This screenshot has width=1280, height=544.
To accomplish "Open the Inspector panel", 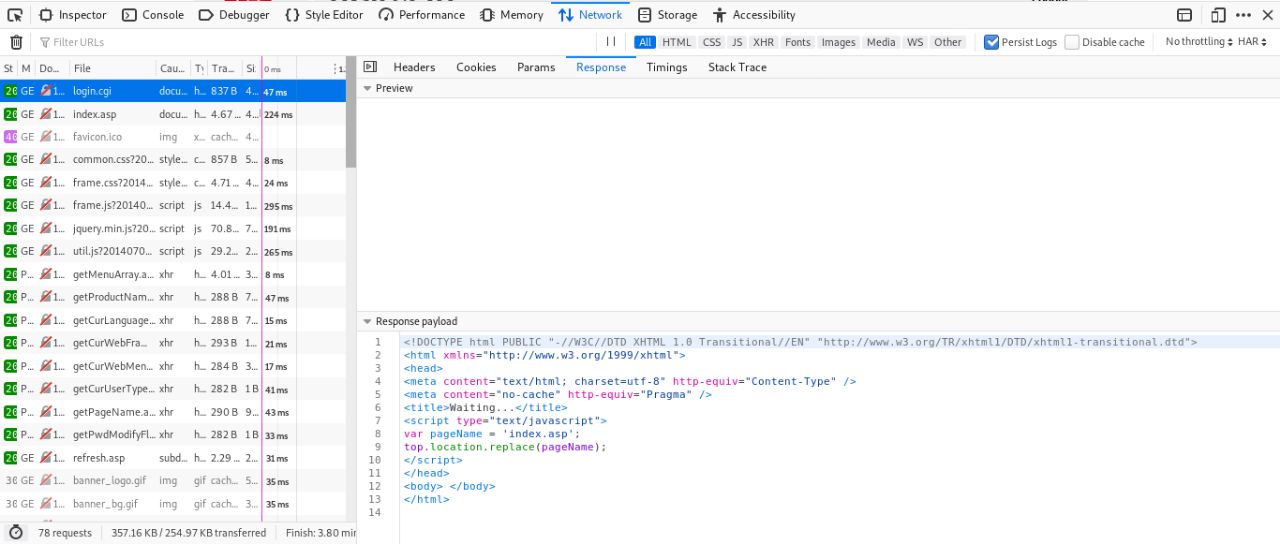I will pyautogui.click(x=73, y=15).
